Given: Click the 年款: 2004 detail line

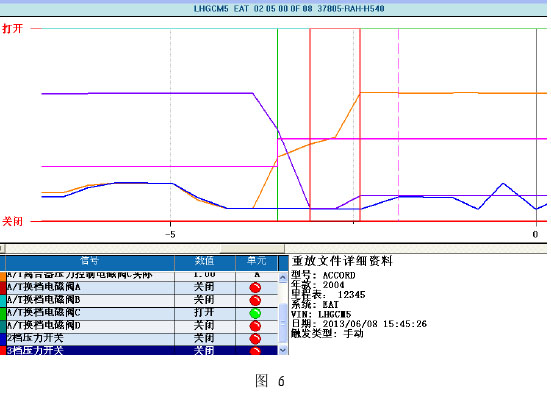Looking at the screenshot, I should tap(318, 285).
